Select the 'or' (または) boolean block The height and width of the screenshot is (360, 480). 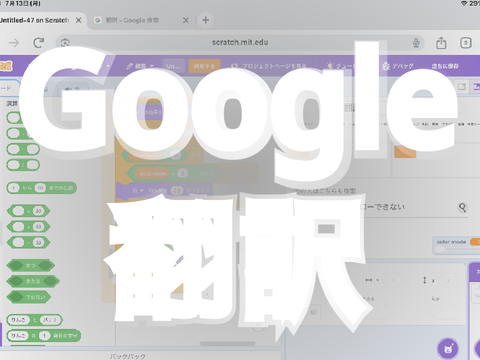click(33, 281)
